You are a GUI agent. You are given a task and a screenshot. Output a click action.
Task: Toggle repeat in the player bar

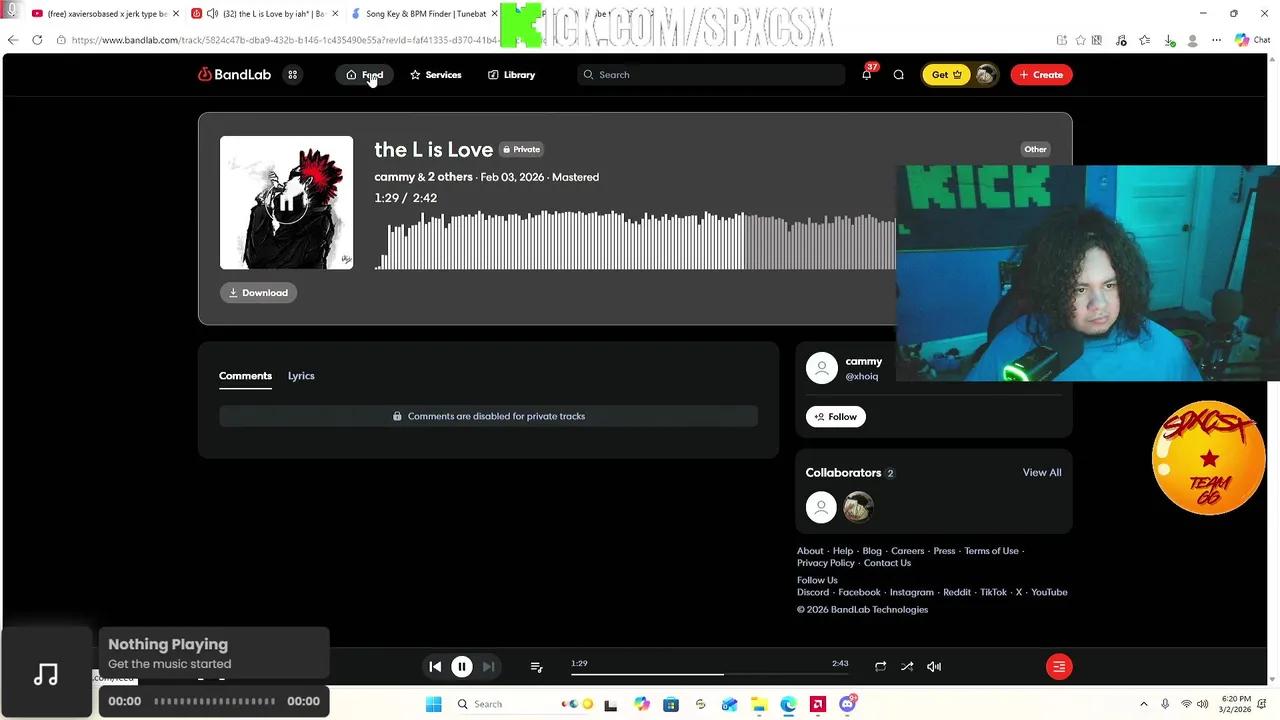point(880,667)
